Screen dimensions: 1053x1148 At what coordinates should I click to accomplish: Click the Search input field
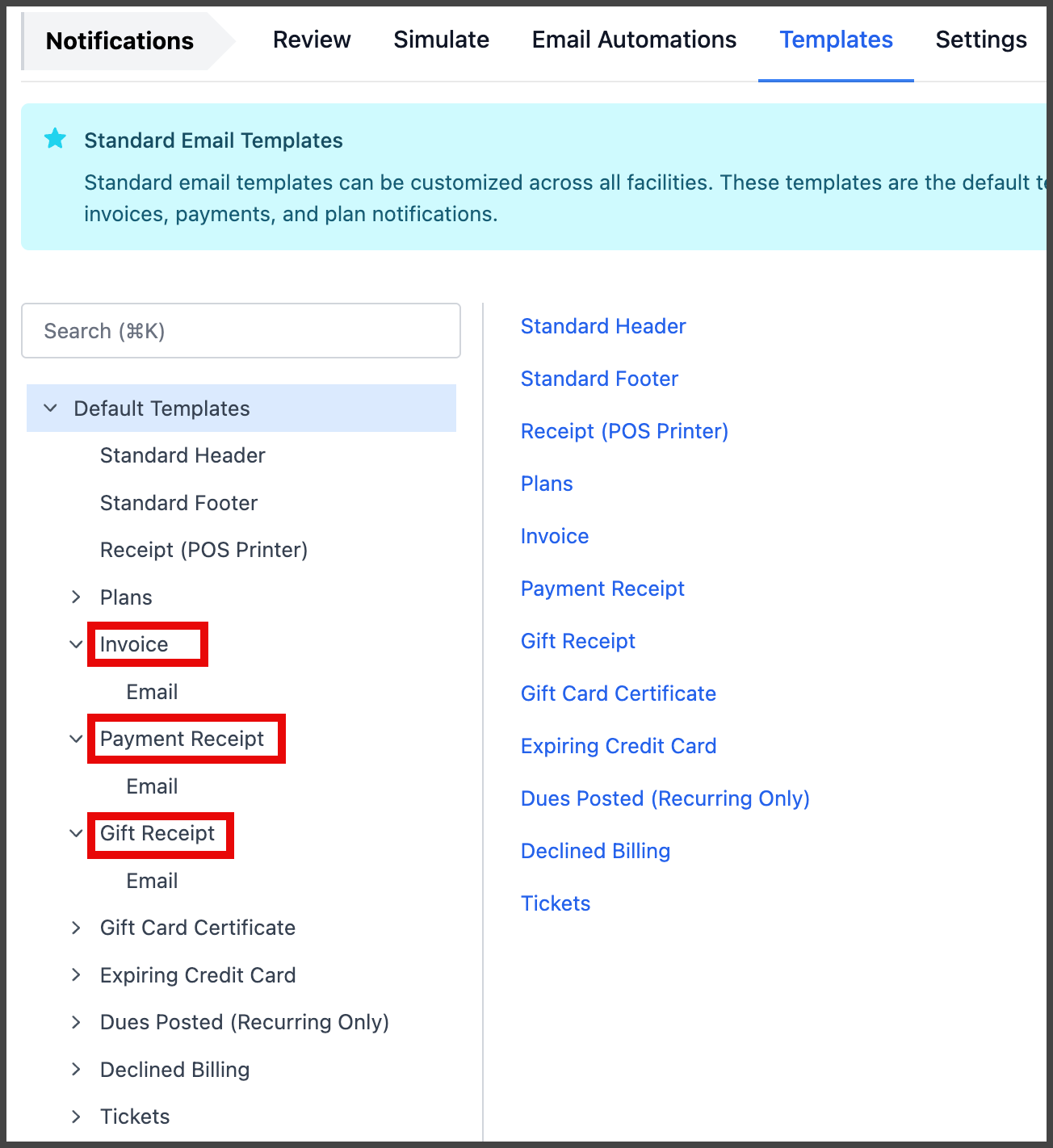point(240,330)
